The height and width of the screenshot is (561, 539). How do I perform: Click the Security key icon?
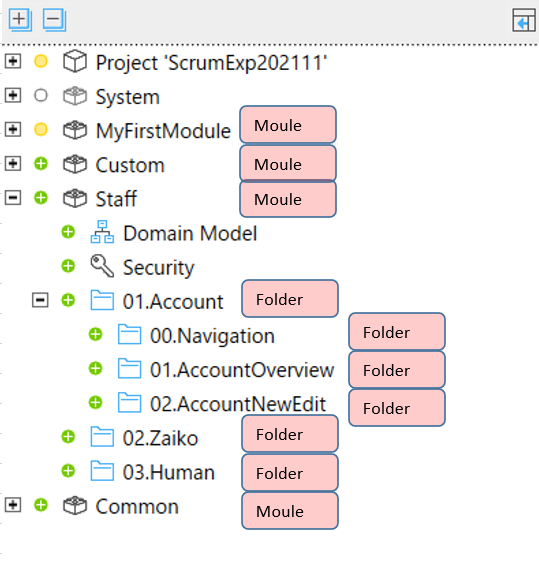click(102, 266)
